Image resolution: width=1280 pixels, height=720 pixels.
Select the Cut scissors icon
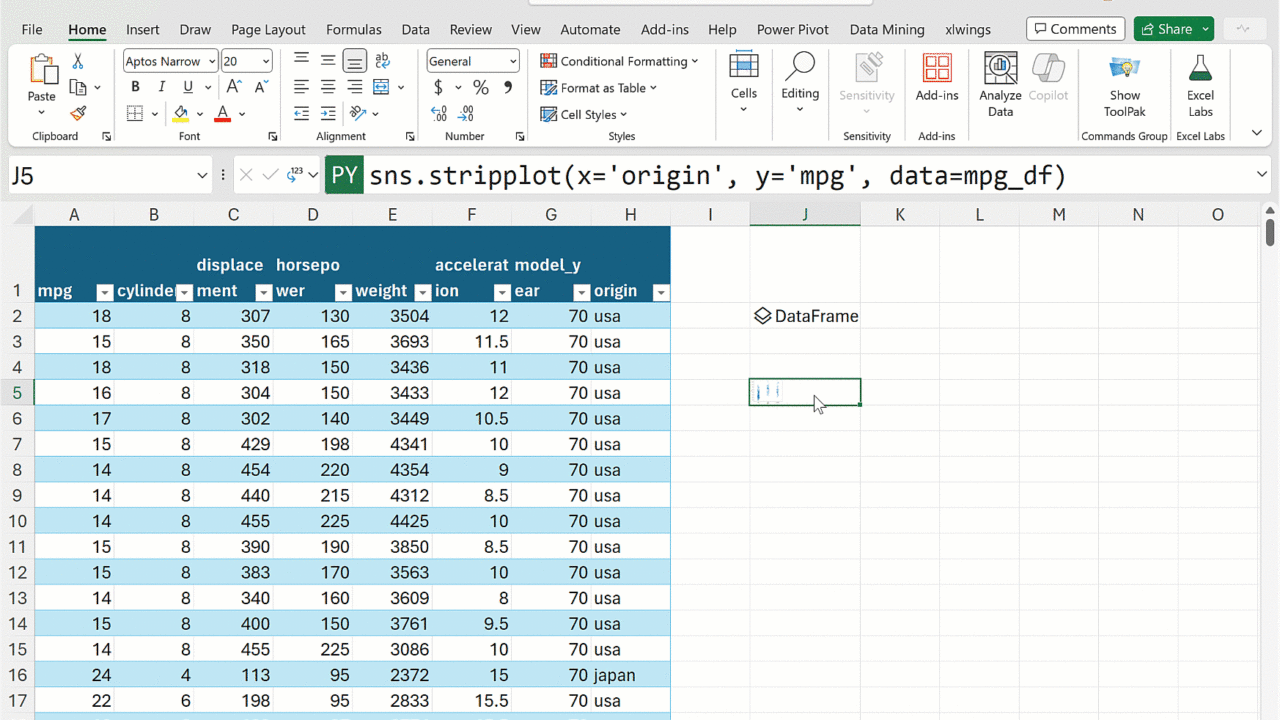point(78,62)
